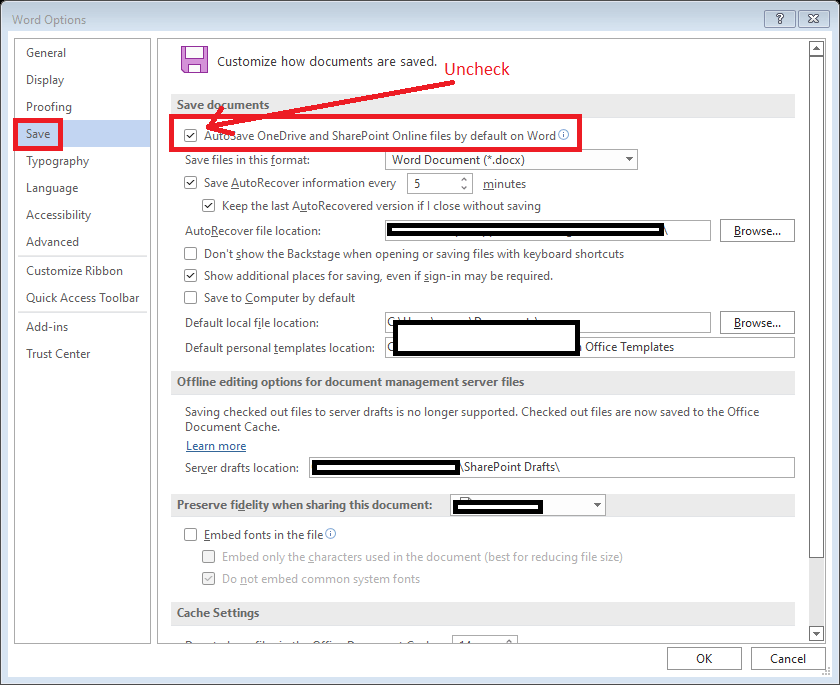Click Do not embed common system fonts checkbox
Screen dimensions: 840x685
[208, 578]
